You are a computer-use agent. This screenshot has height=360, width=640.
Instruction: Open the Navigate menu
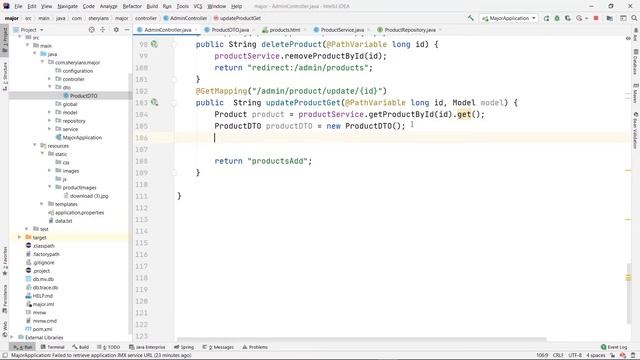click(x=67, y=6)
